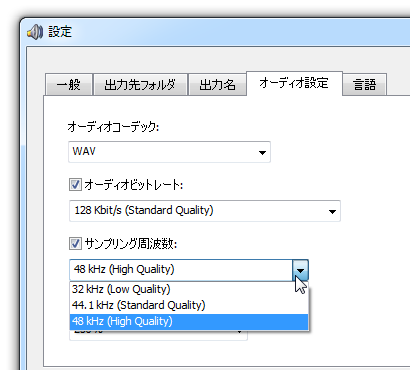Switch to the 一般 tab
Screen dimensions: 410x370
tap(69, 85)
